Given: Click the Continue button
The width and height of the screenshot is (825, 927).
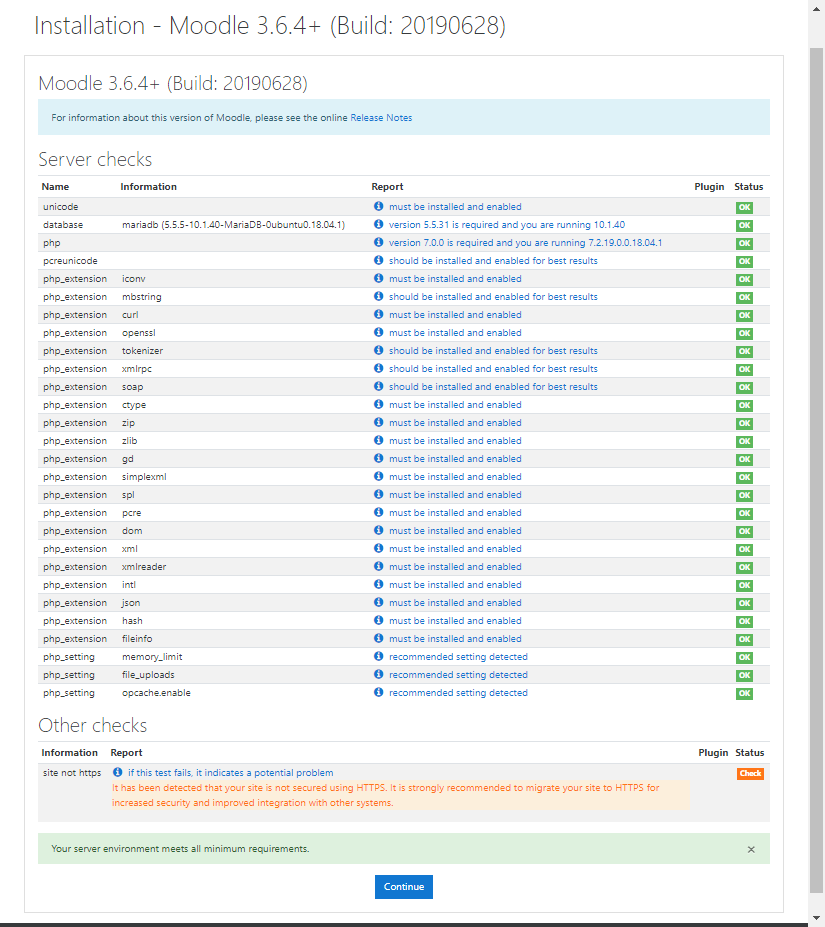Looking at the screenshot, I should point(404,887).
